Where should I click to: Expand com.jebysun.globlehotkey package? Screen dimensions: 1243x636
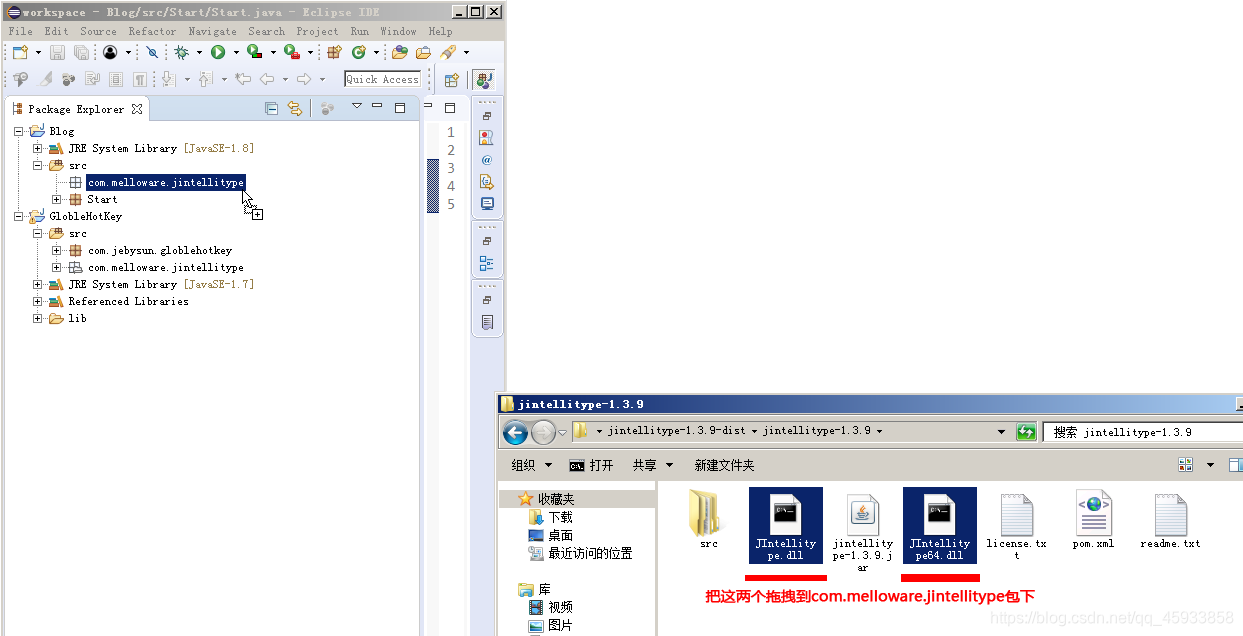click(x=57, y=250)
